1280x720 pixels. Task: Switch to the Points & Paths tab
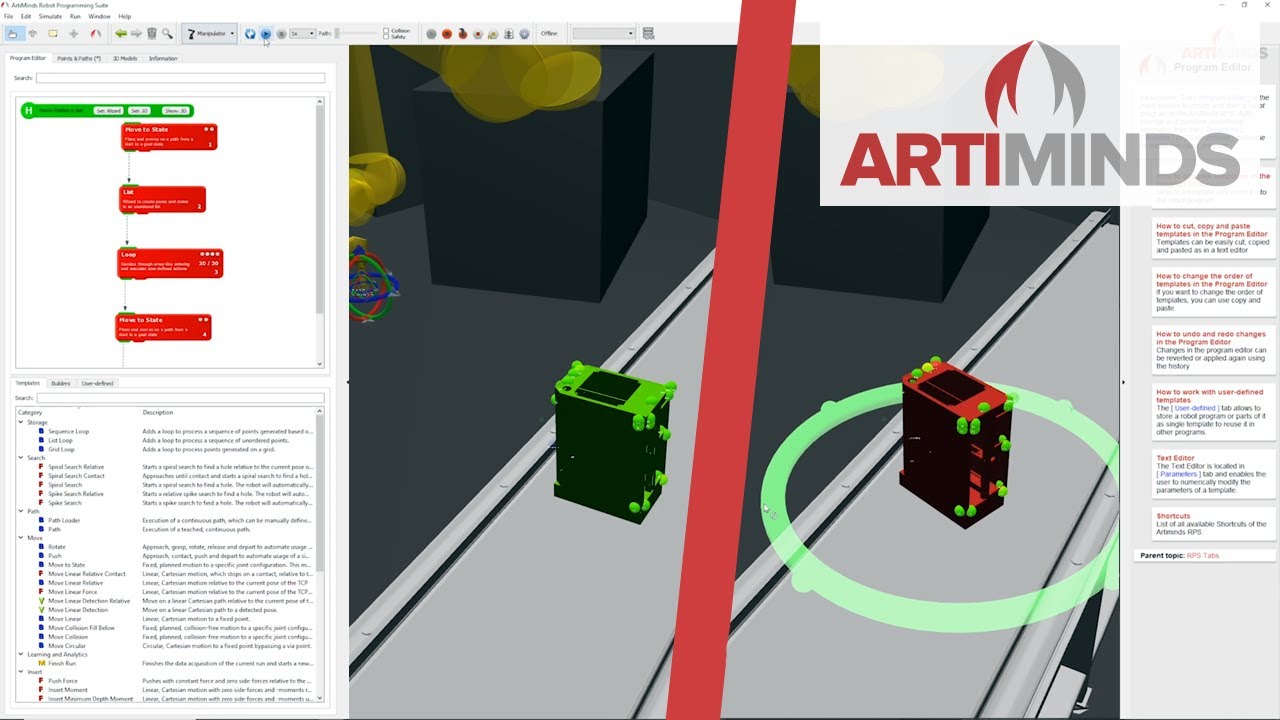[79, 58]
